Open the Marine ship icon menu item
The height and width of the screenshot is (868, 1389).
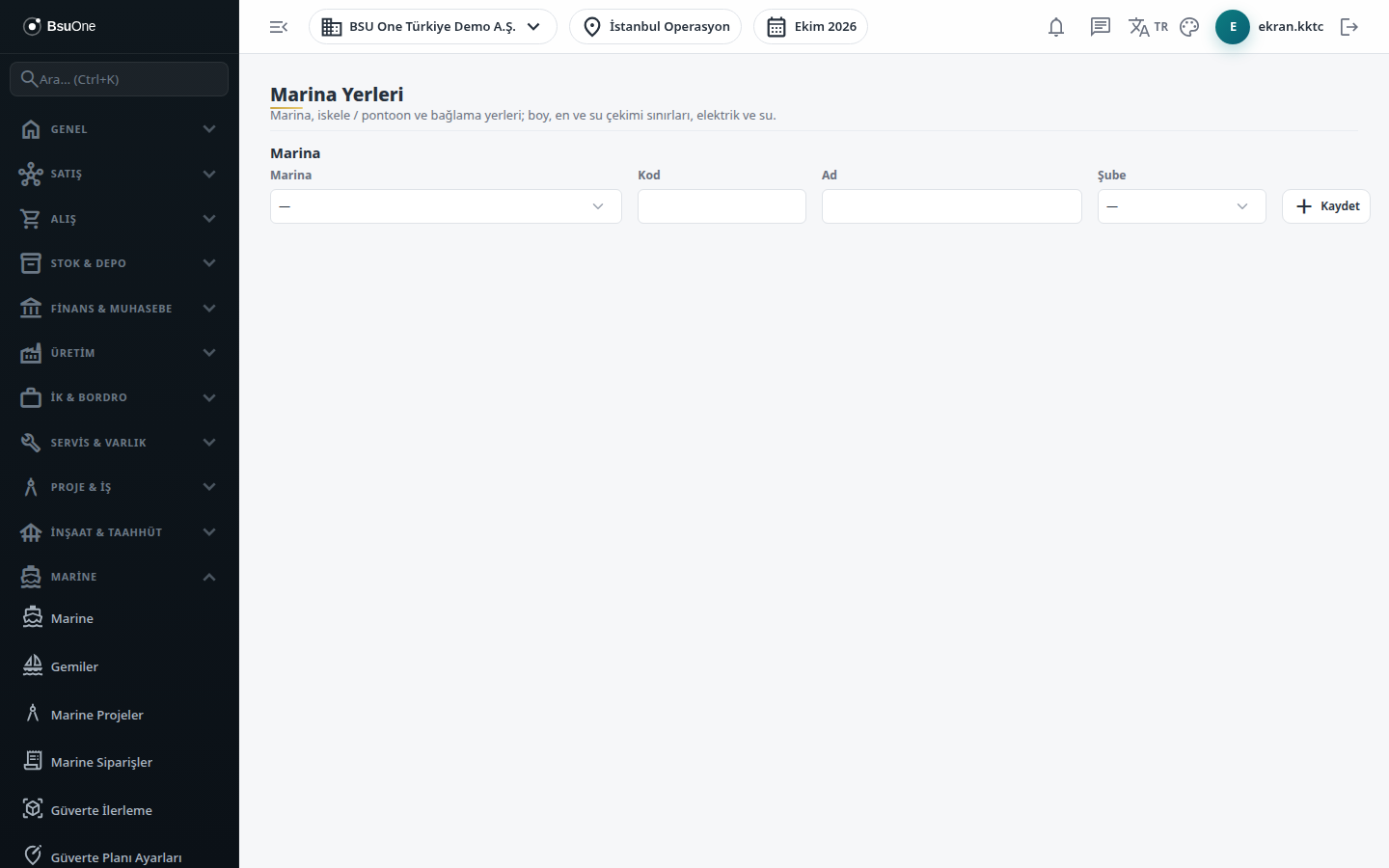coord(120,618)
